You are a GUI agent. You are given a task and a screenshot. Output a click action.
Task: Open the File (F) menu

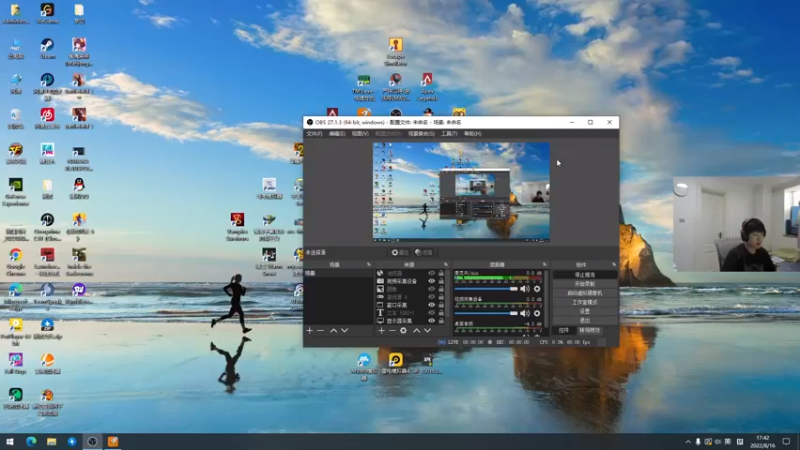[314, 134]
